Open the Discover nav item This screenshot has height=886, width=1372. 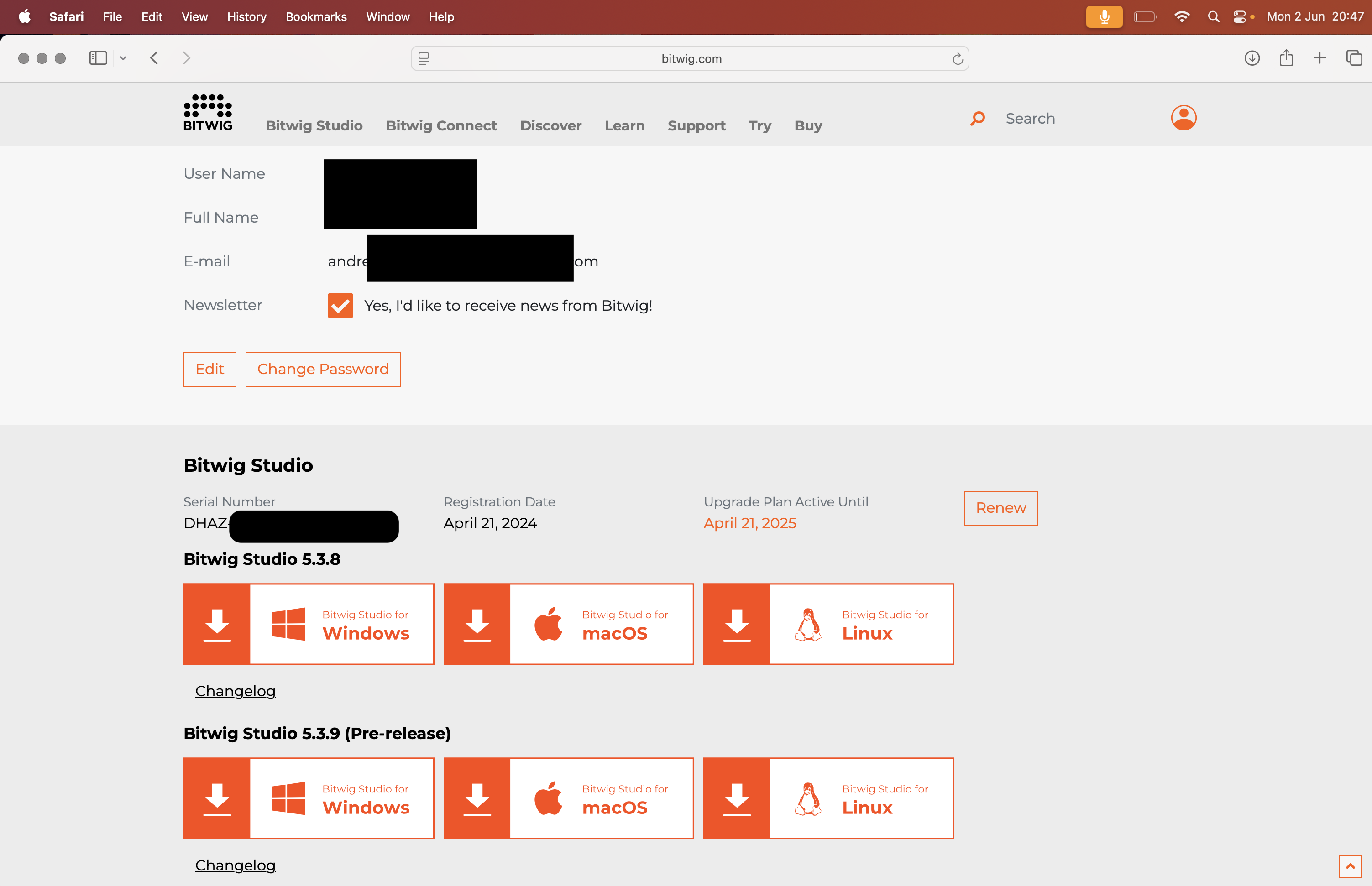point(550,125)
